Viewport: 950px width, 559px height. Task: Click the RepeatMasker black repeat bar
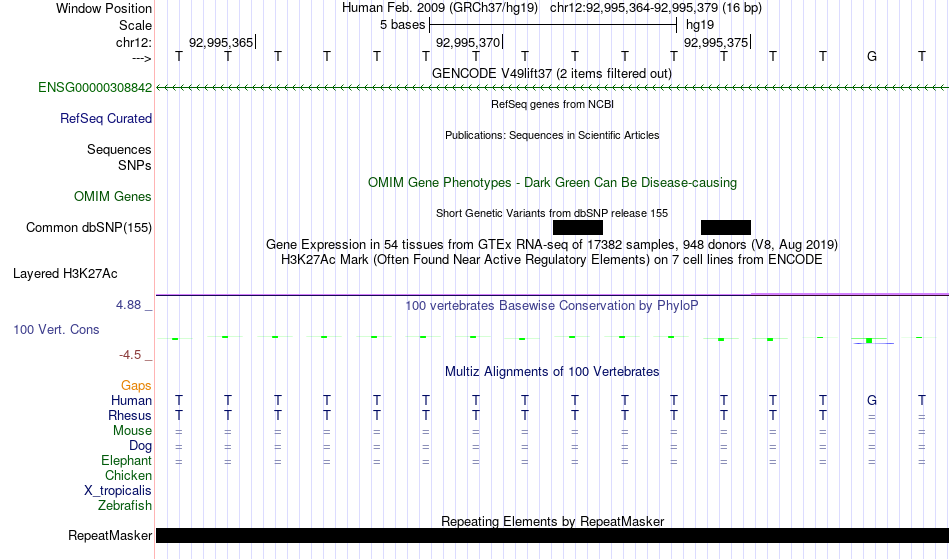pos(552,535)
